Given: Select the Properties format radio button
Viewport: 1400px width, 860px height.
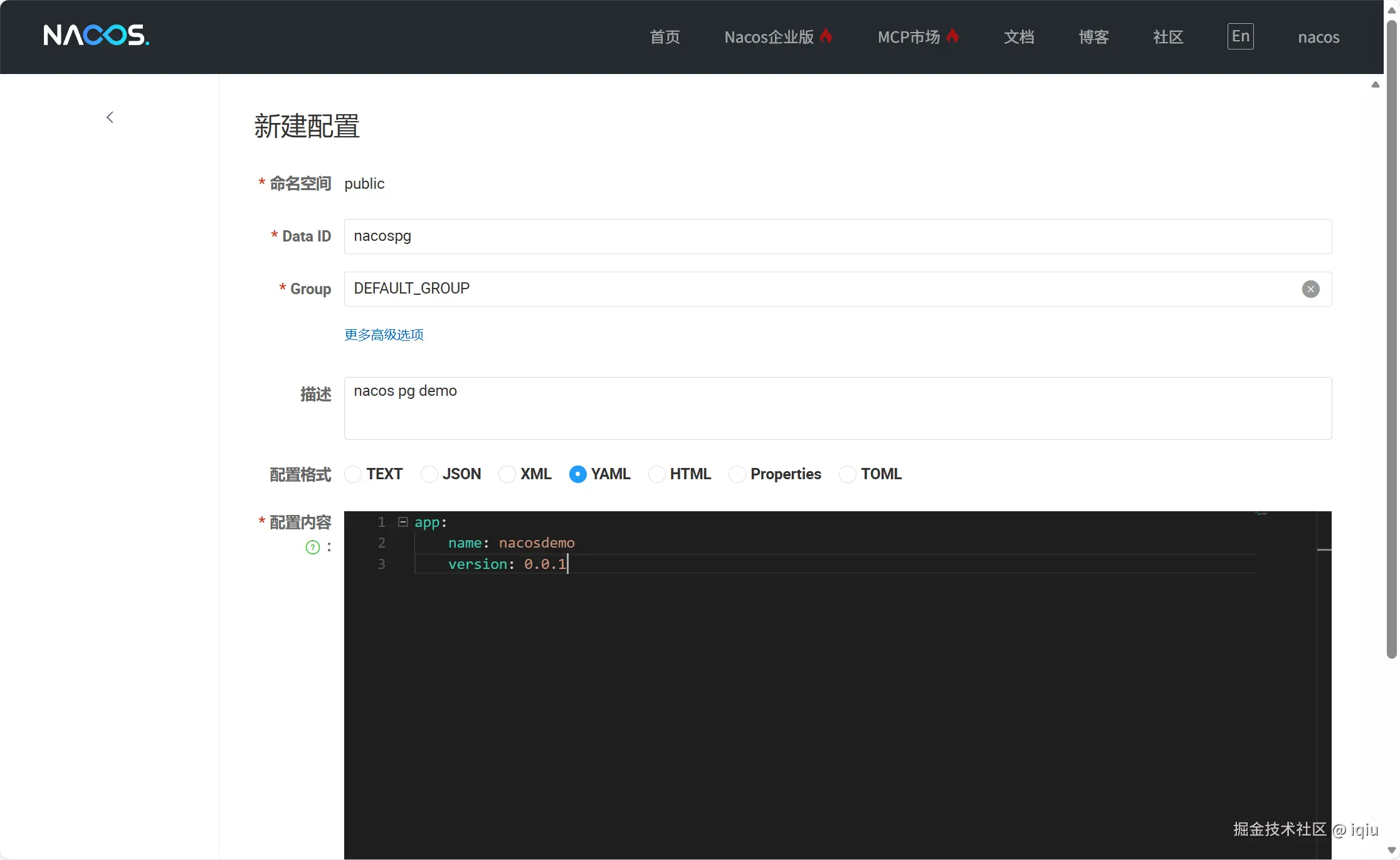Looking at the screenshot, I should point(737,474).
